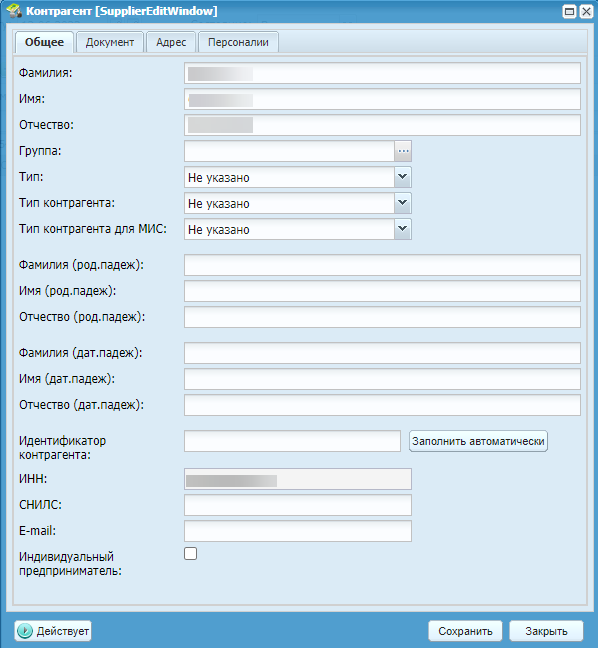The image size is (598, 648).
Task: Click the Контрагент window title icon
Action: pos(14,11)
